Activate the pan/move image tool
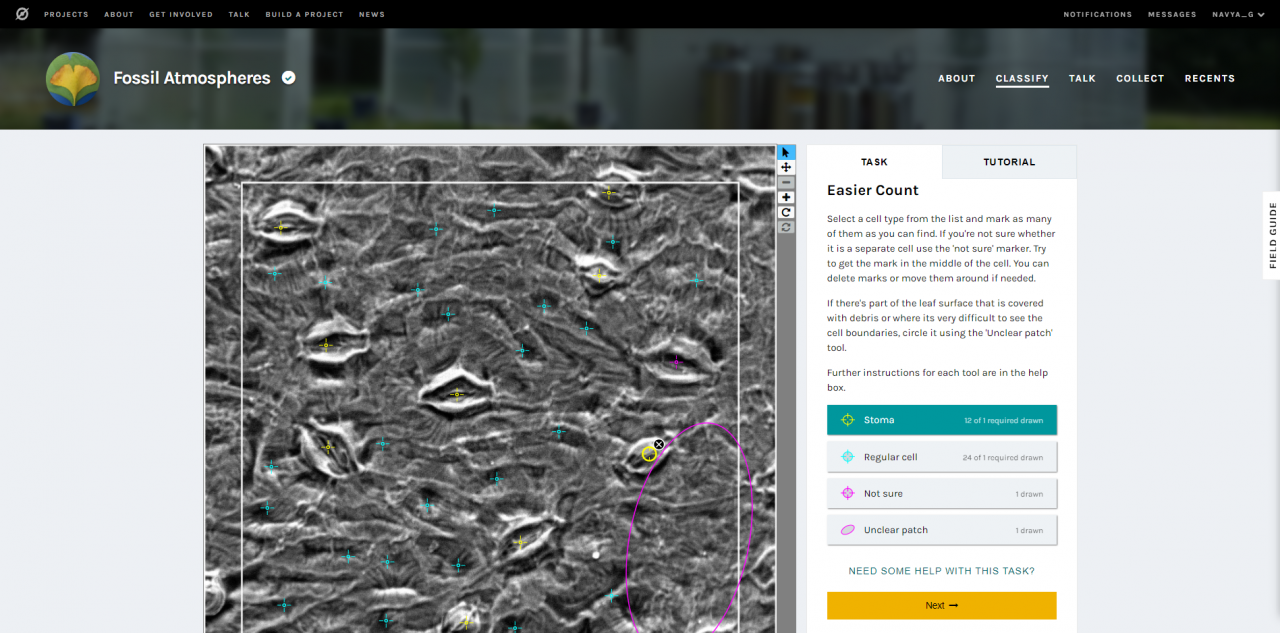 [x=786, y=168]
